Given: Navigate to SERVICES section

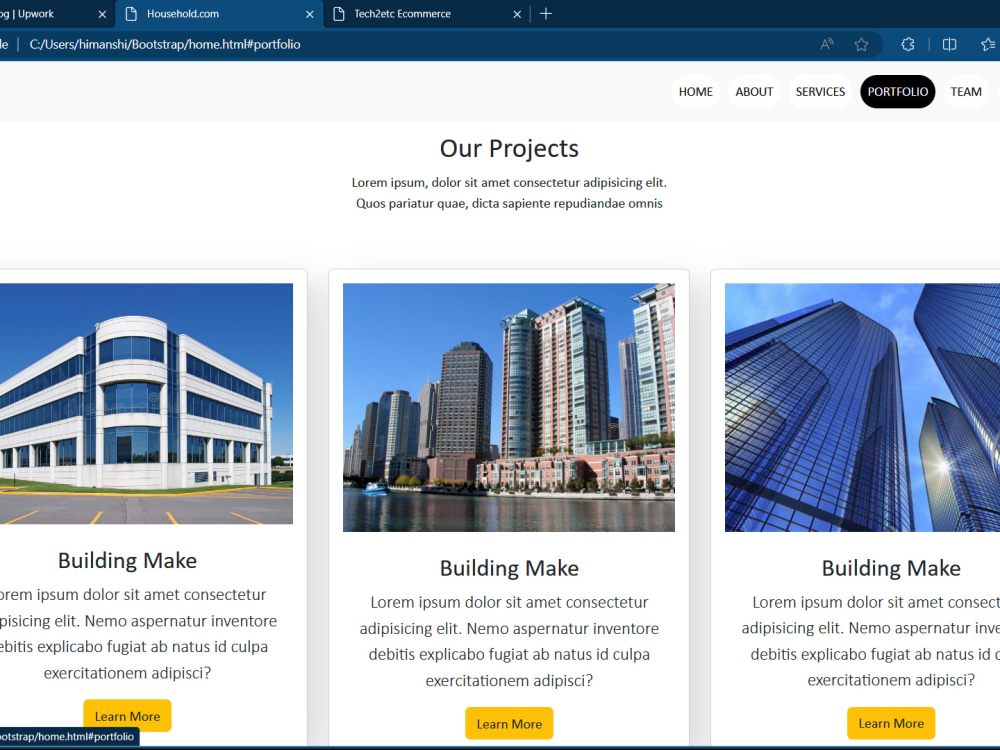Looking at the screenshot, I should tap(820, 92).
